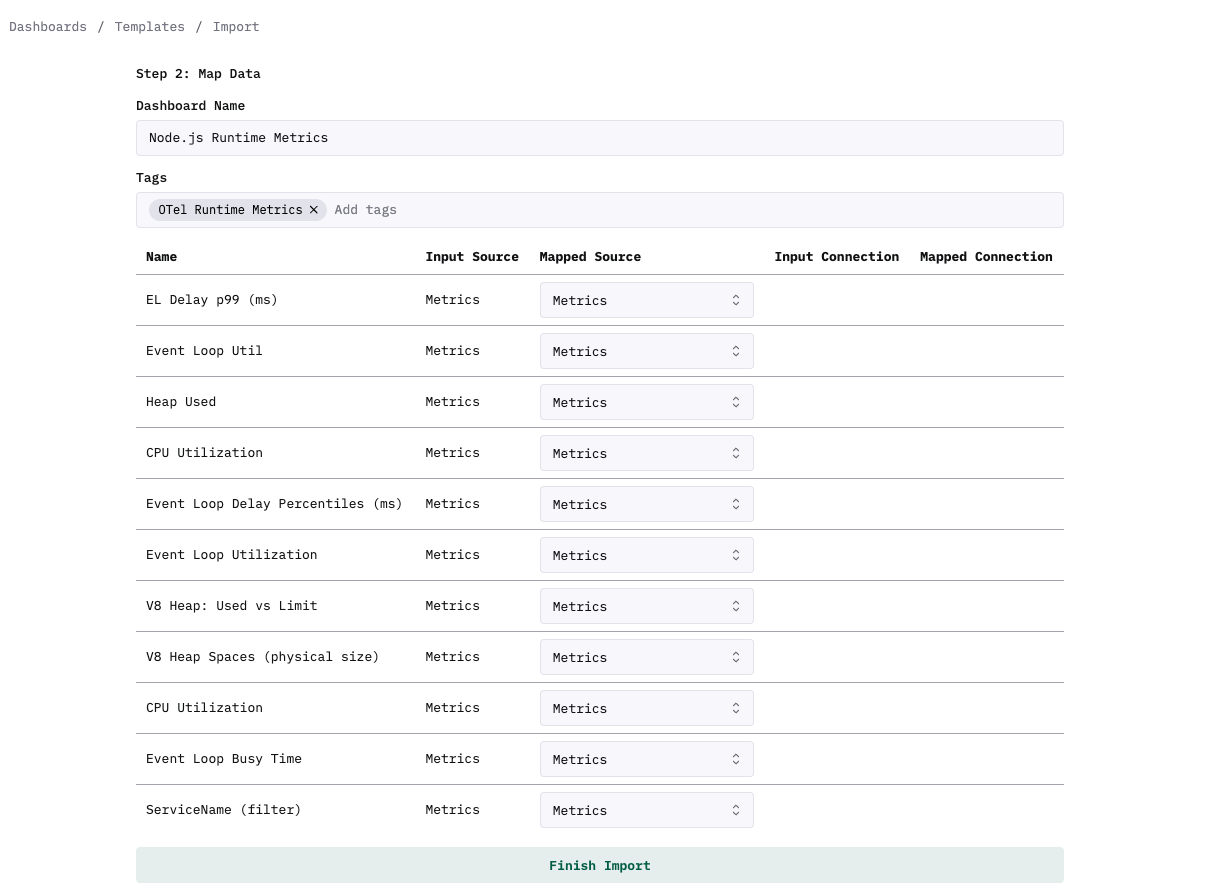Click the chevron icon in EL Delay p99 selector

pos(736,300)
